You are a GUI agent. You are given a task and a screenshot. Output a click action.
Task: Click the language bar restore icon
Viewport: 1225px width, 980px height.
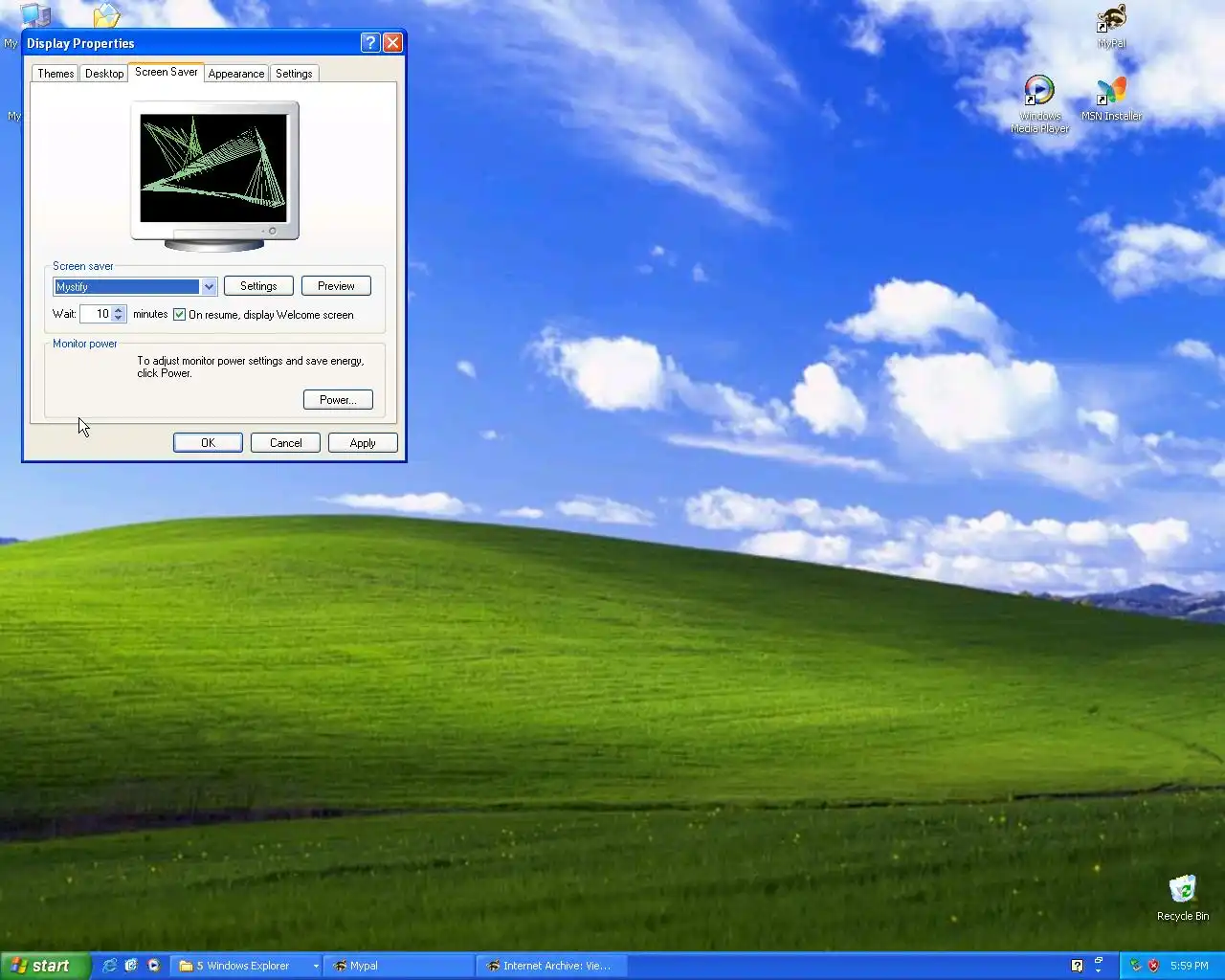[x=1099, y=960]
